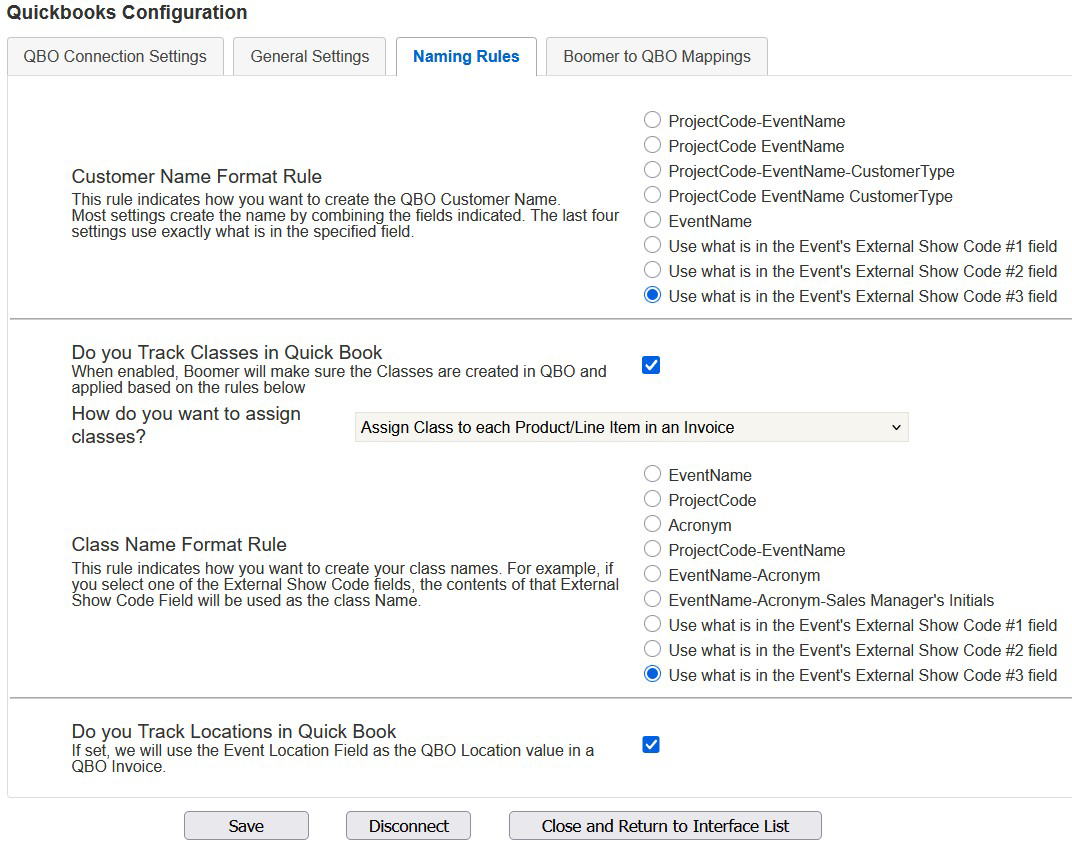The height and width of the screenshot is (852, 1072).
Task: Choose customer format ProjectCode-EventName-CustomerType
Action: [x=652, y=170]
